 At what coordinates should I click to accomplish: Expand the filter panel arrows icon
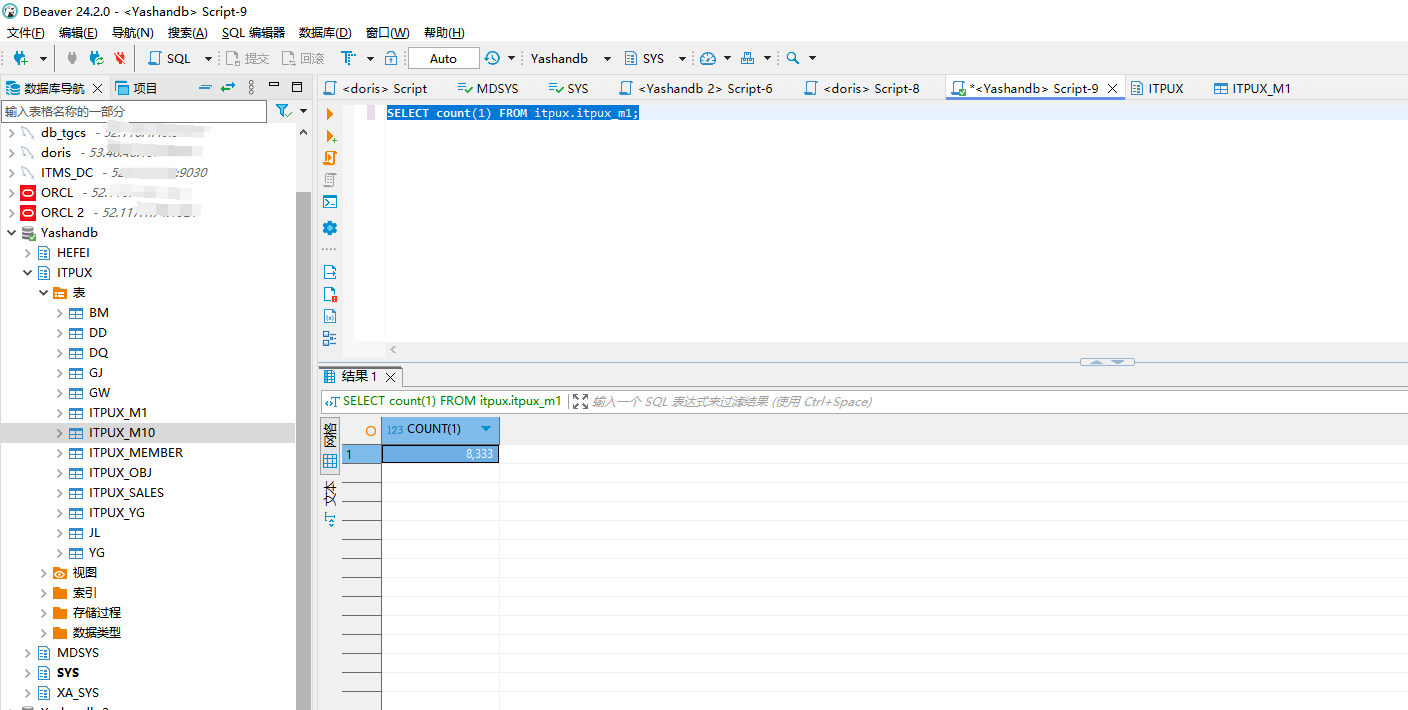[x=580, y=401]
